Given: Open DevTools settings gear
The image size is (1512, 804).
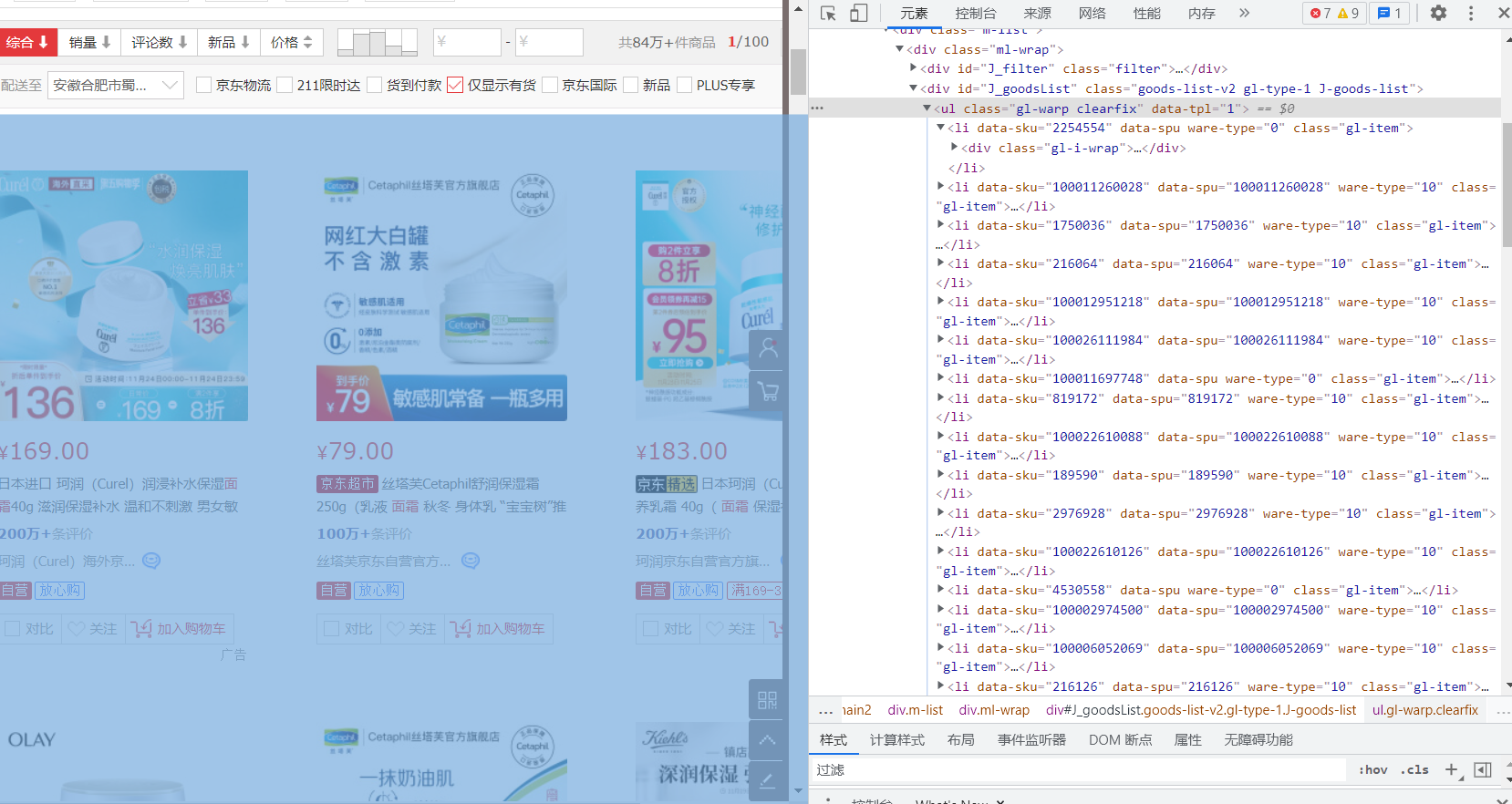Looking at the screenshot, I should [1438, 13].
